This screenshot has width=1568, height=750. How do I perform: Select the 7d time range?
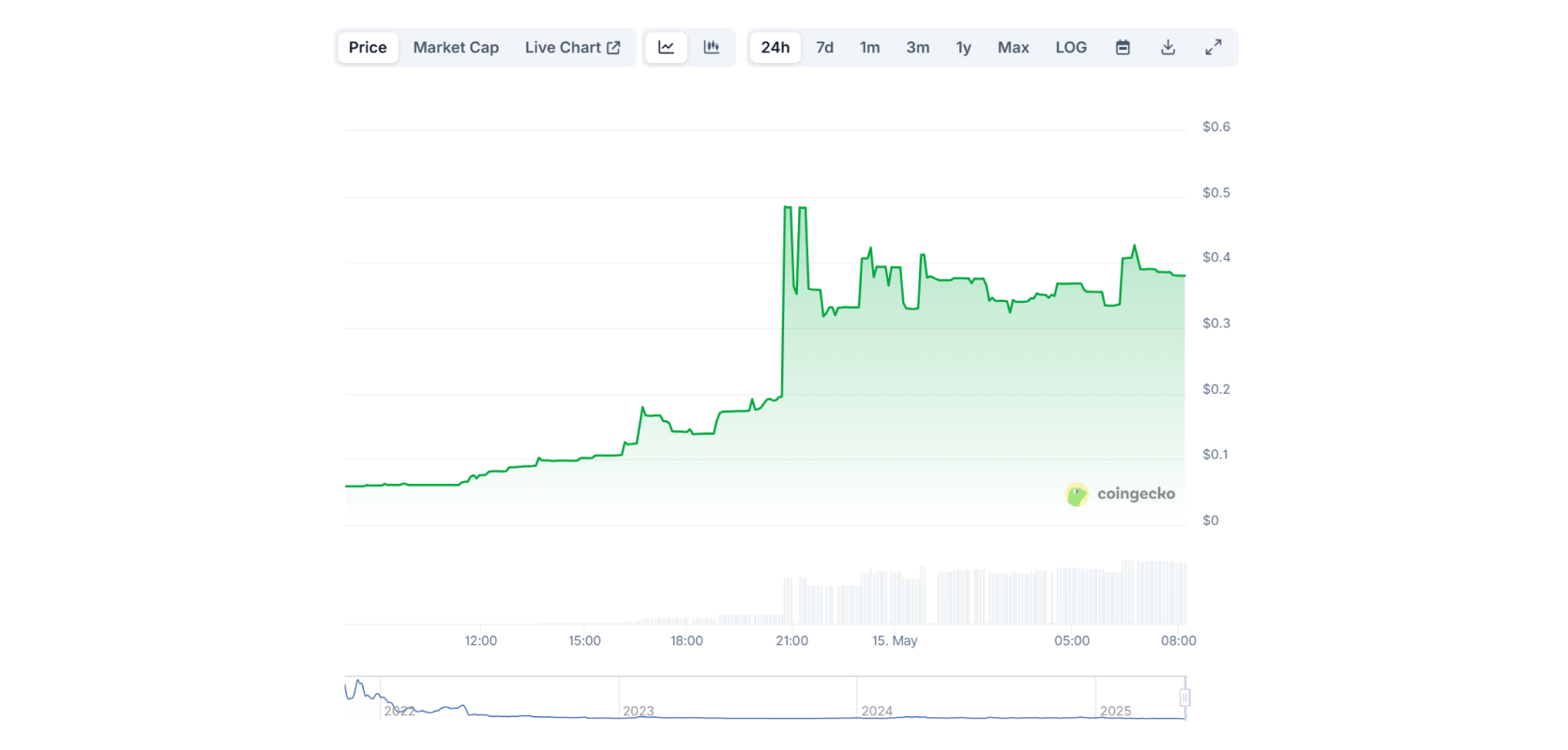(825, 48)
